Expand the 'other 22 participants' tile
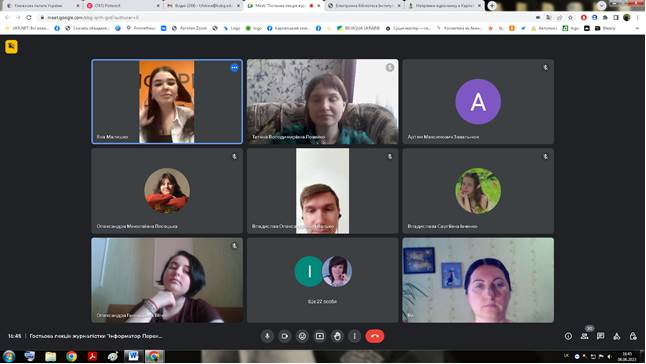Image resolution: width=646 pixels, height=364 pixels. coord(323,280)
